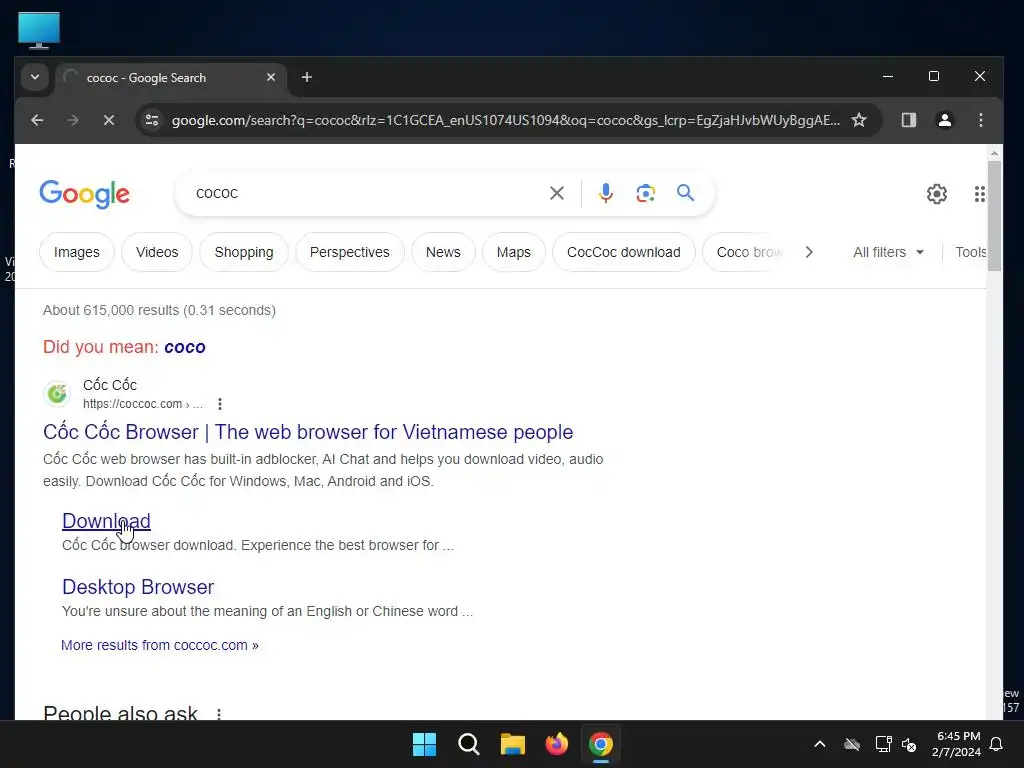Select the Videos filter
Viewport: 1024px width, 768px height.
click(x=157, y=252)
